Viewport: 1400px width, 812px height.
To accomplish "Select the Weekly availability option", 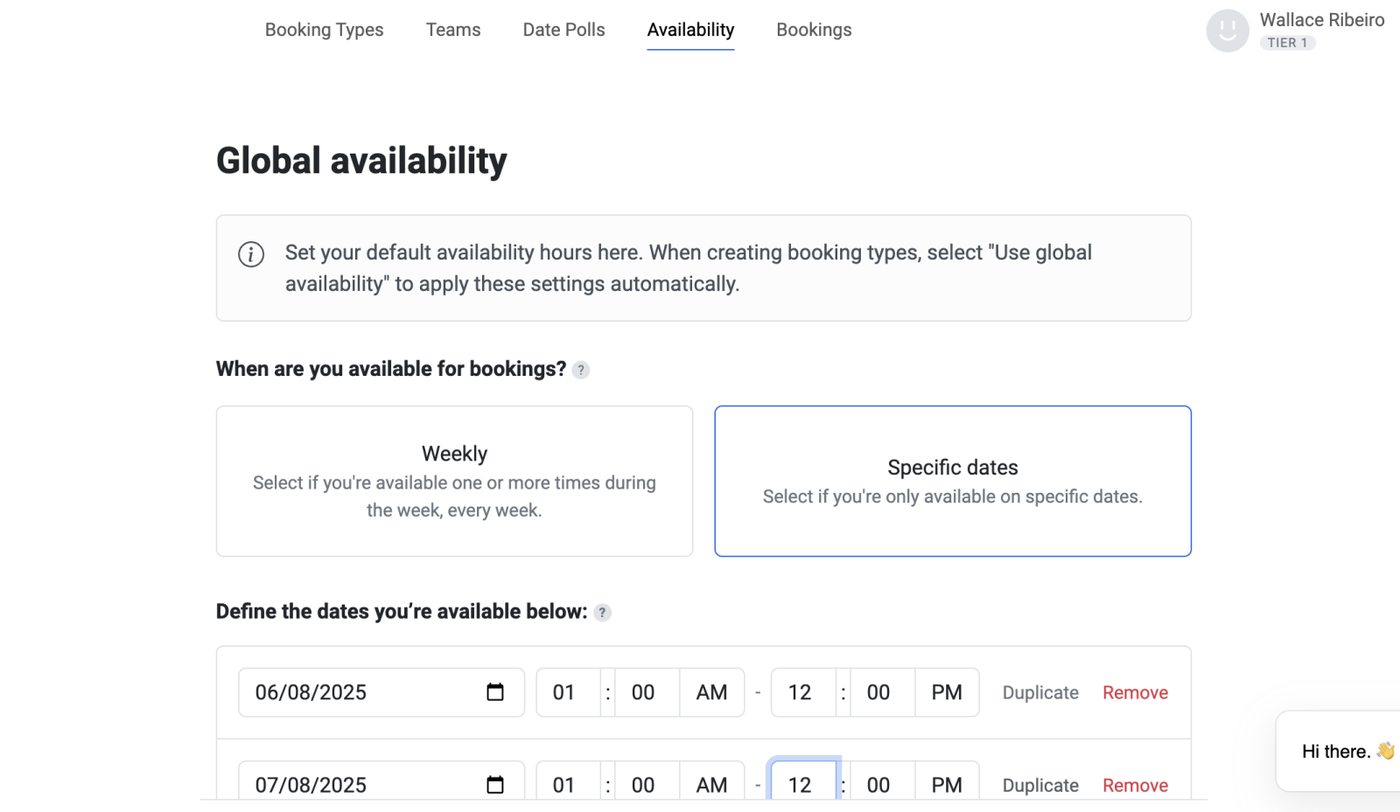I will 454,481.
